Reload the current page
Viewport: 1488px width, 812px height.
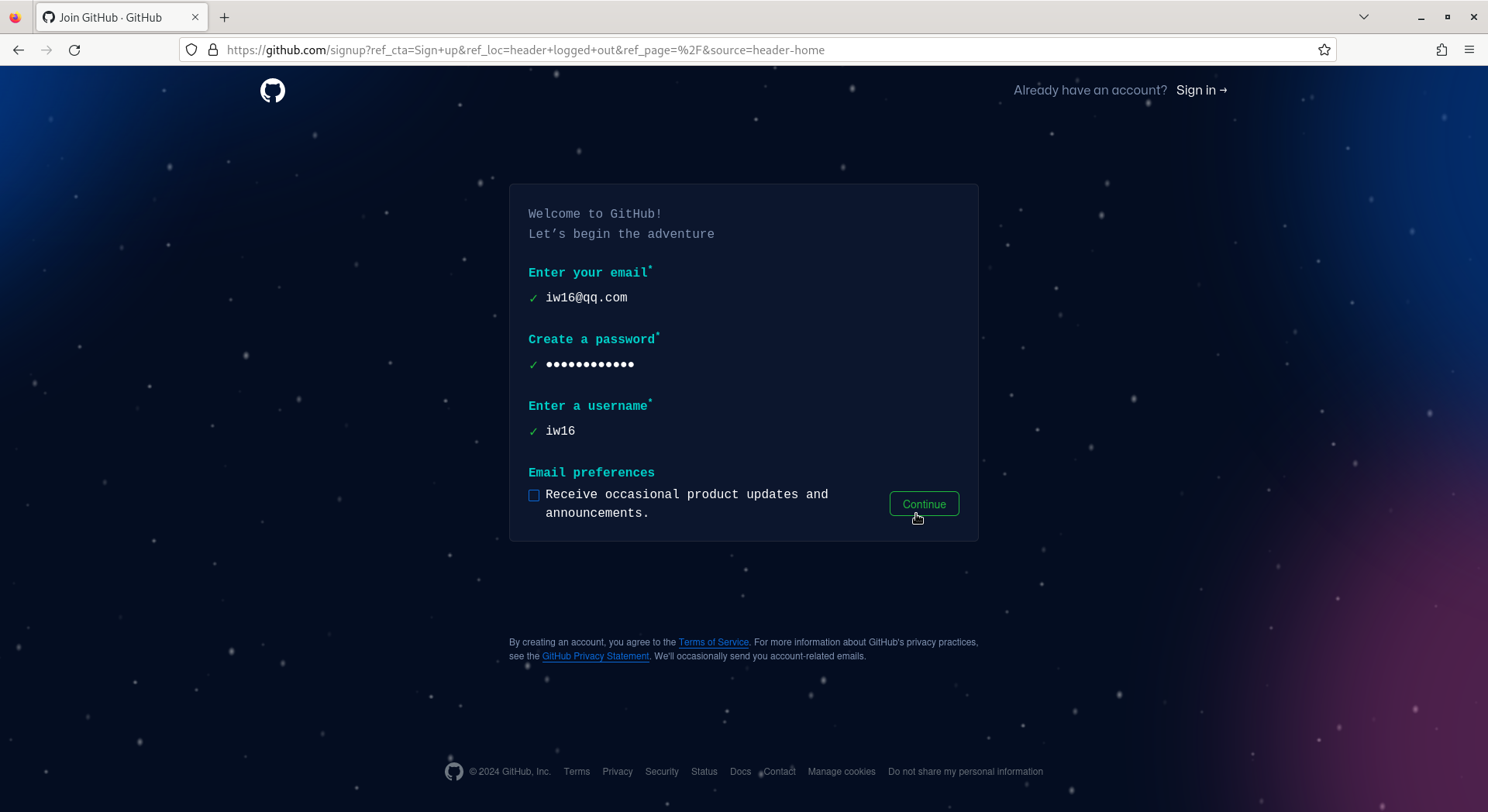[x=74, y=50]
